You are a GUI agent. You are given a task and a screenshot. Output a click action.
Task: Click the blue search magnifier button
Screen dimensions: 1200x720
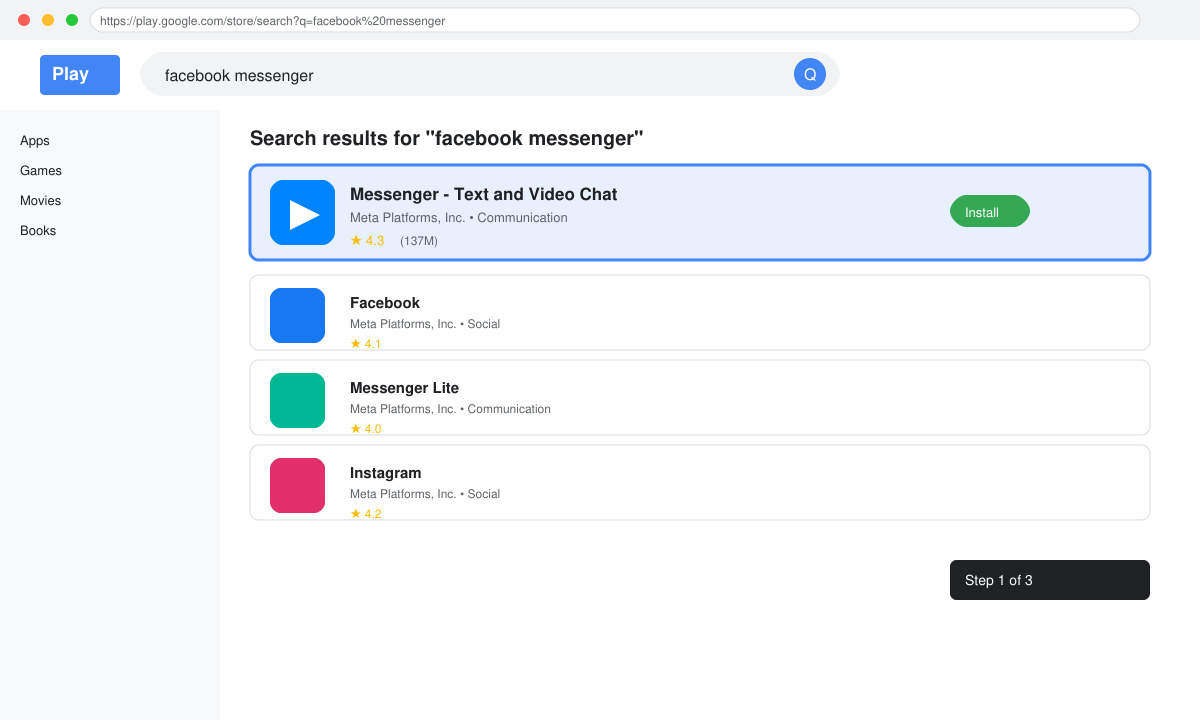pyautogui.click(x=810, y=74)
